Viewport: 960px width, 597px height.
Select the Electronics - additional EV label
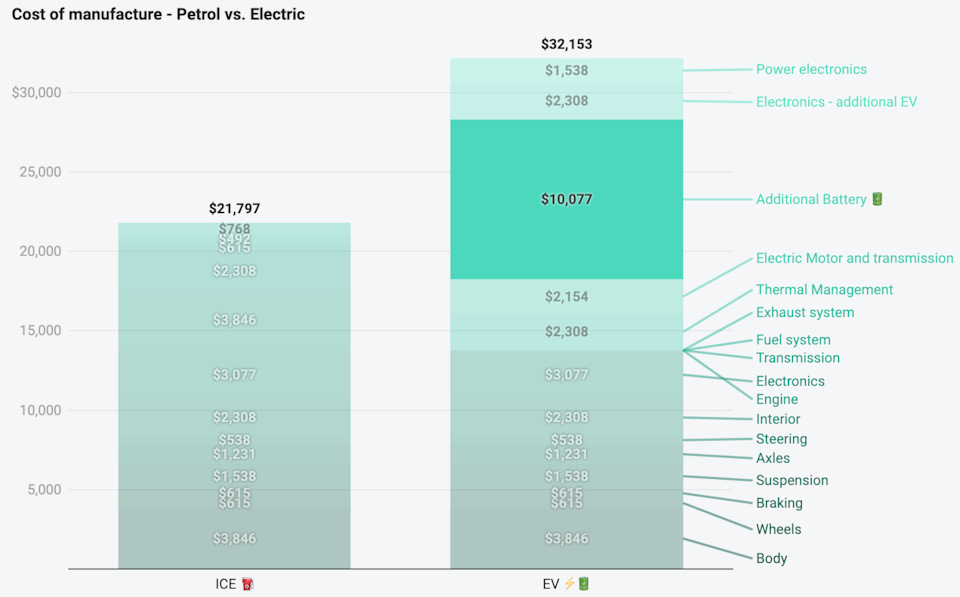836,102
